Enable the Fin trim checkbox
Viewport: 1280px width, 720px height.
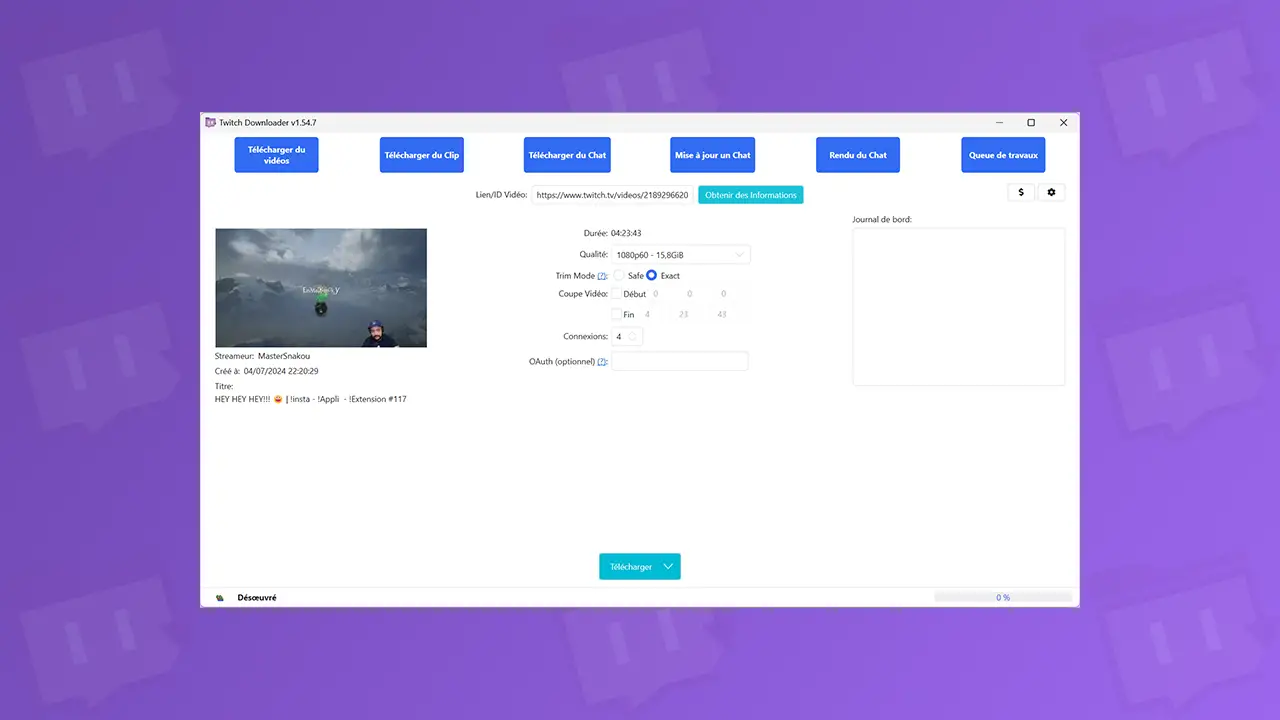pyautogui.click(x=617, y=314)
